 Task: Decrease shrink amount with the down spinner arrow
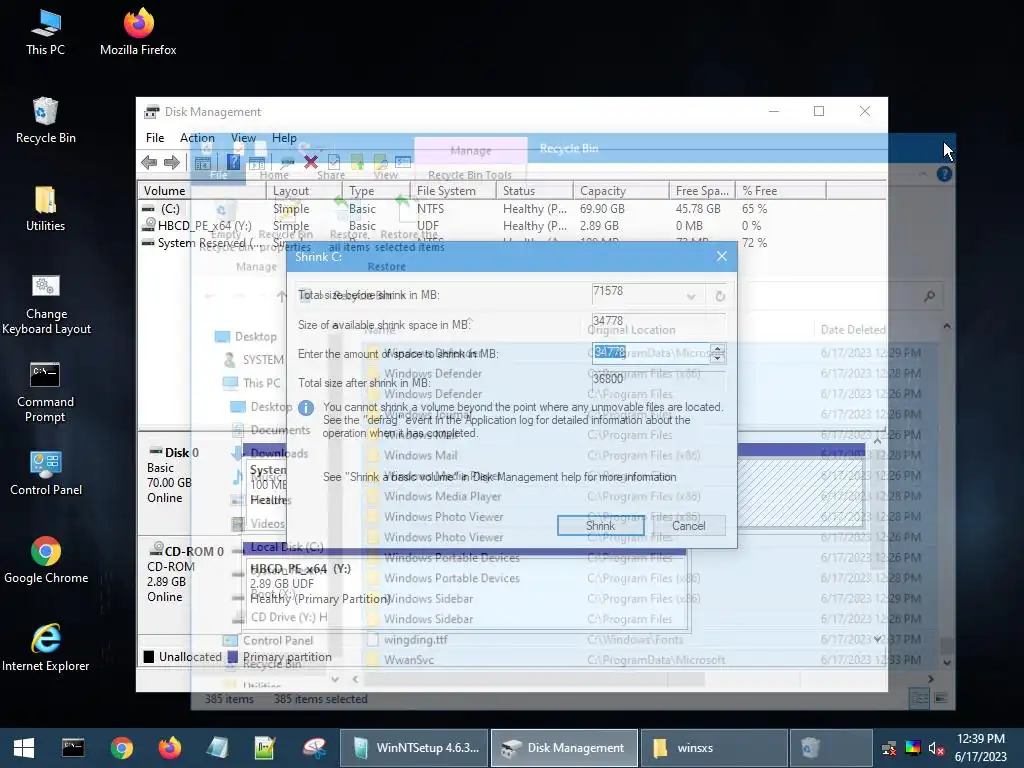coord(718,358)
